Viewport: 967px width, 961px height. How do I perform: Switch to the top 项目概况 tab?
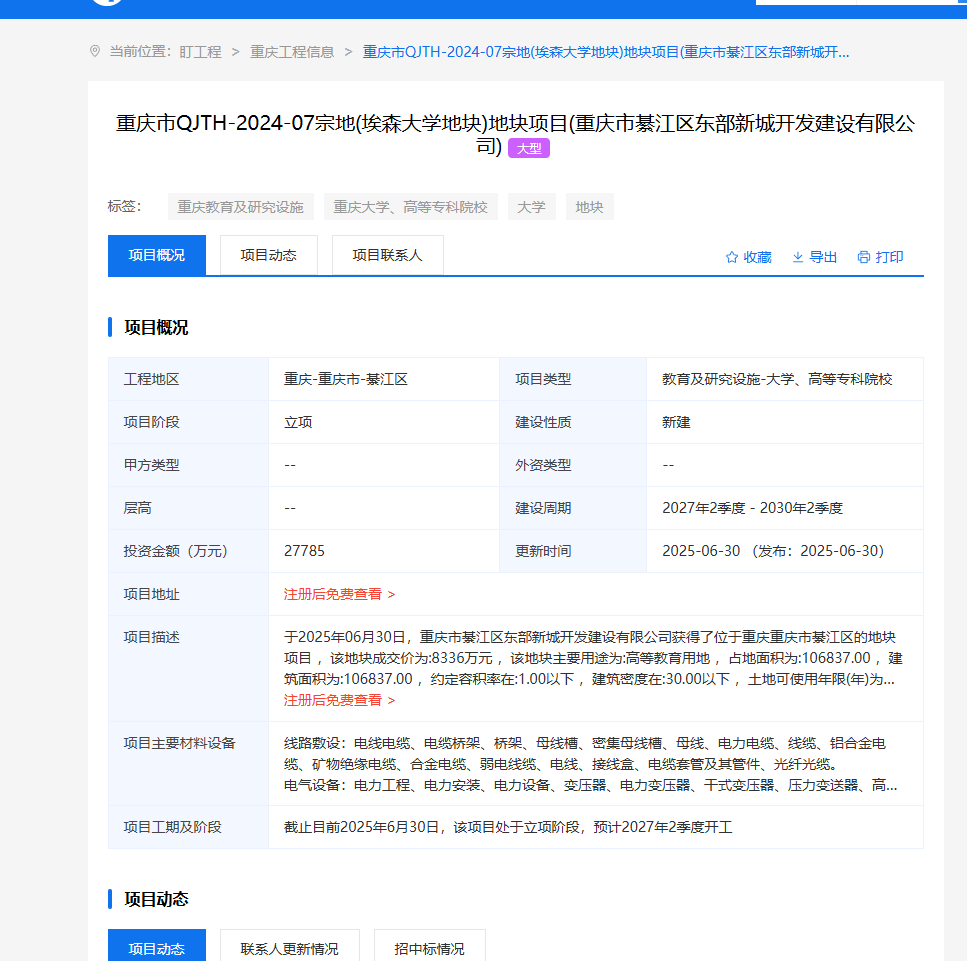coord(157,255)
